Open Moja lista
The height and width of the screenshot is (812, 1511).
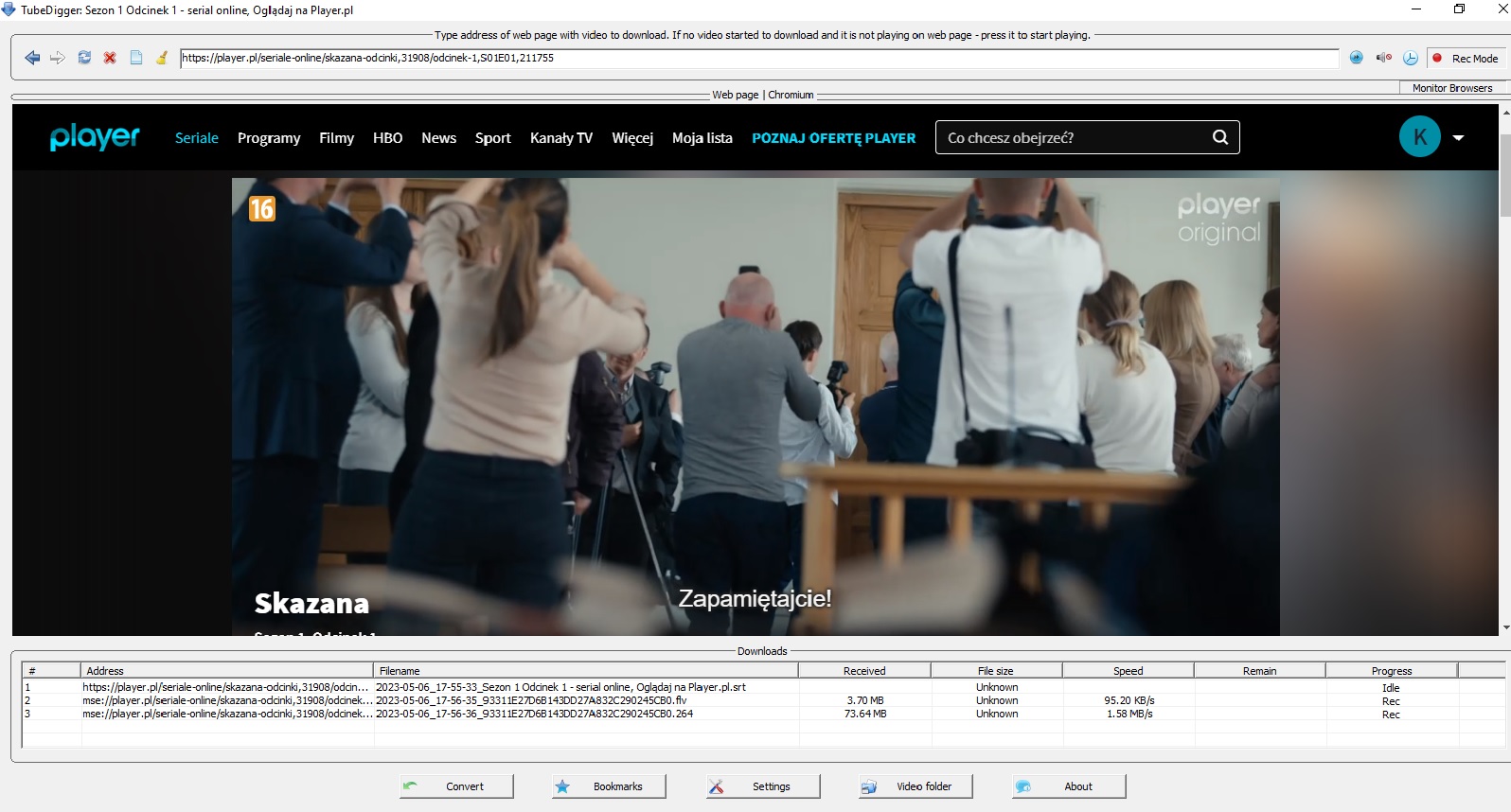click(702, 138)
